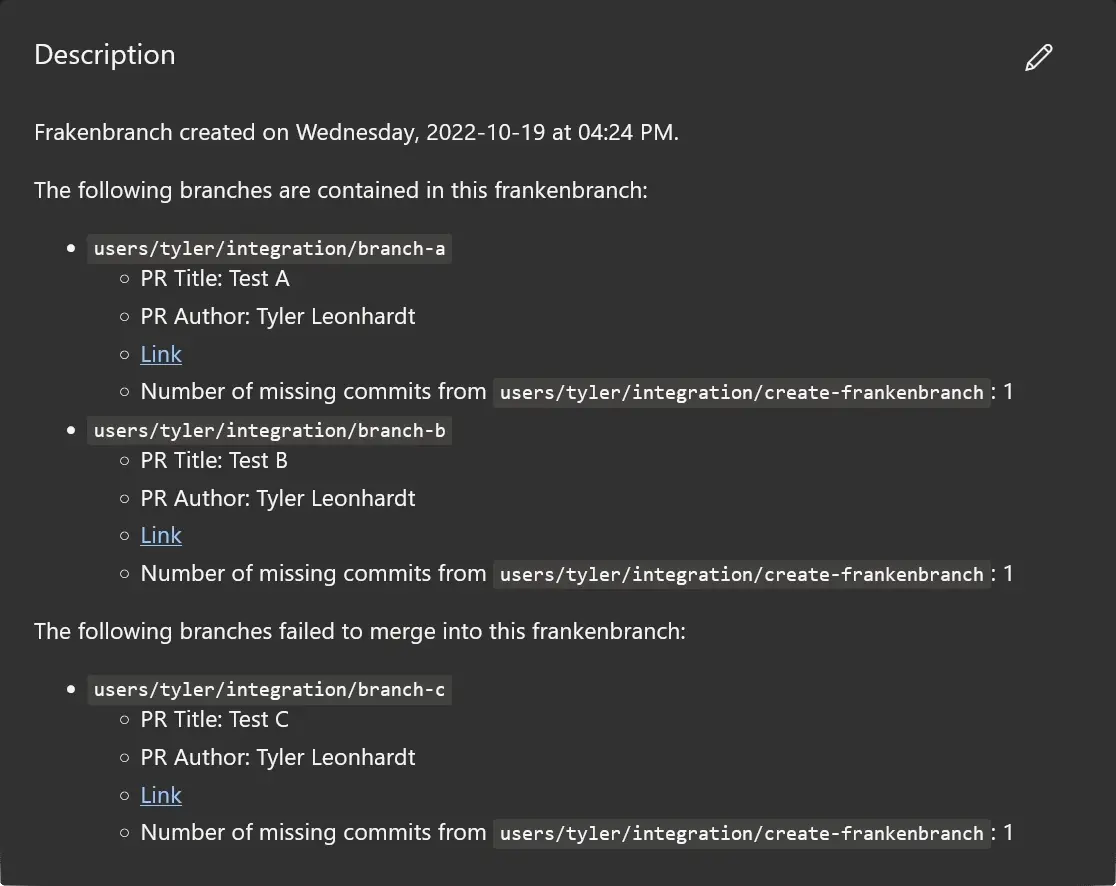Open the Link under PR Title Test B

click(x=161, y=535)
